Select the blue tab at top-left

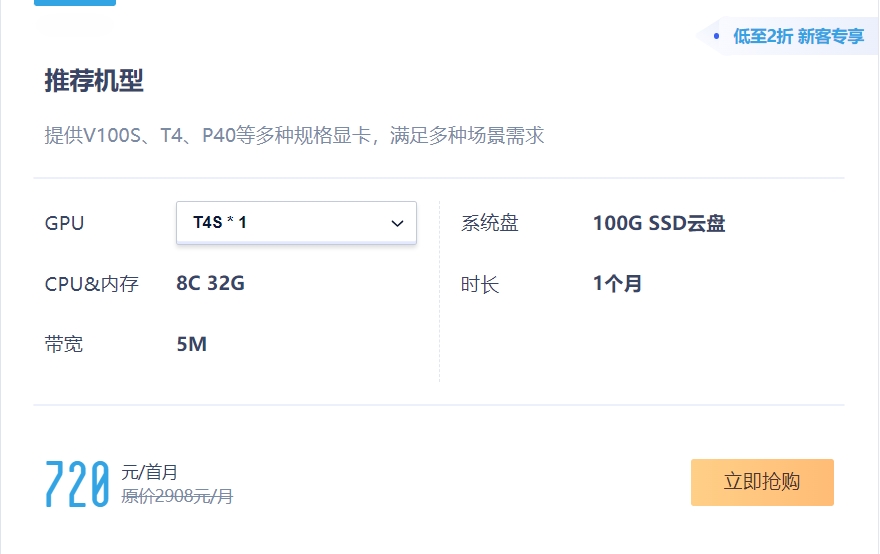pyautogui.click(x=75, y=3)
